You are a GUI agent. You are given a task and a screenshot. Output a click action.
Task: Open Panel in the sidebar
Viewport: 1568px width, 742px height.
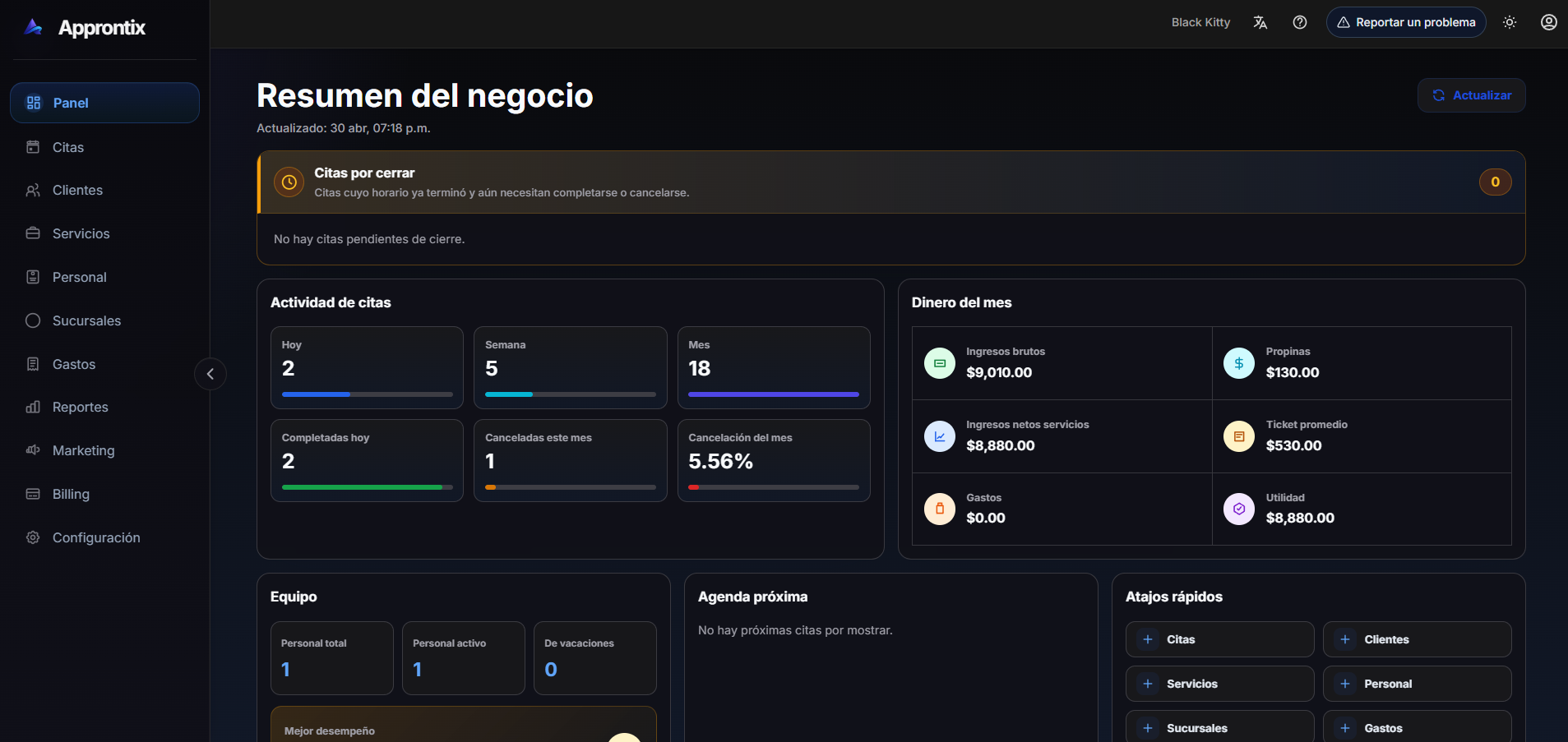tap(104, 103)
